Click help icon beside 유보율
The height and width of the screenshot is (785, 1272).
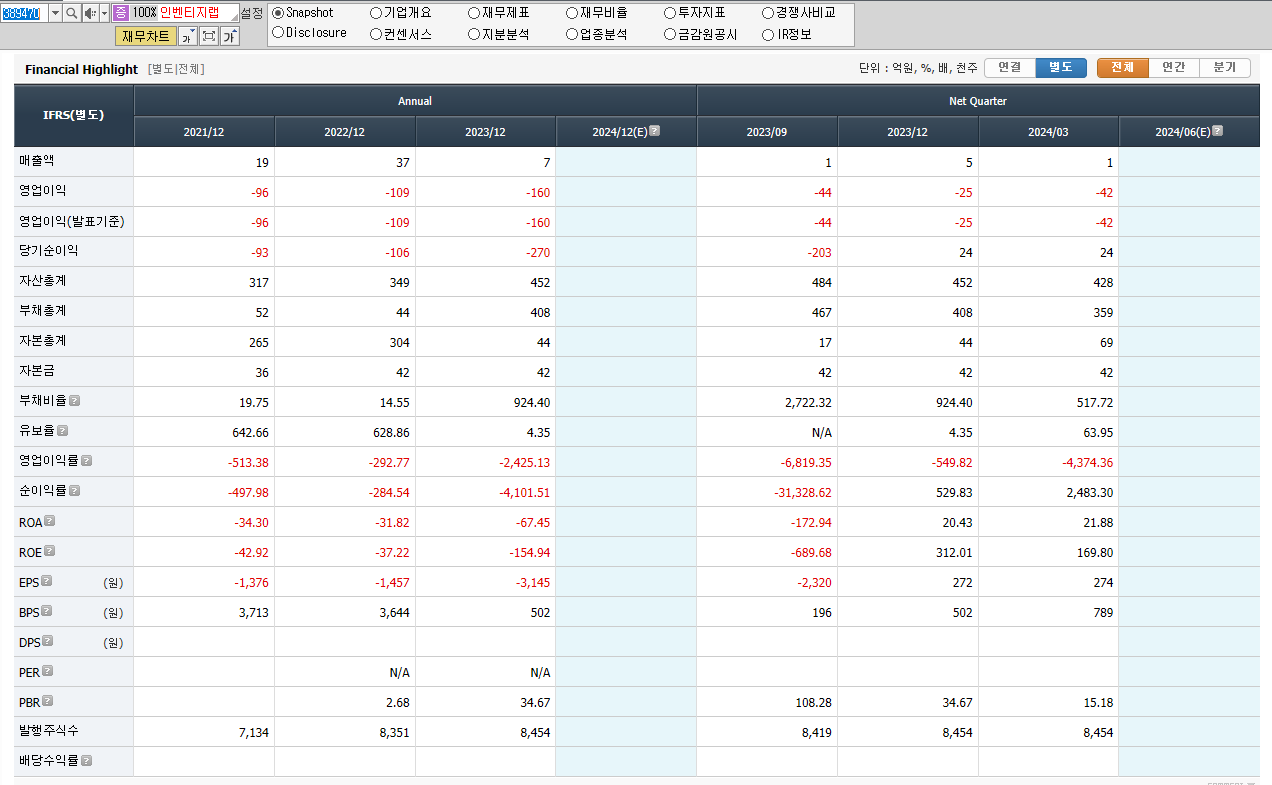click(62, 431)
